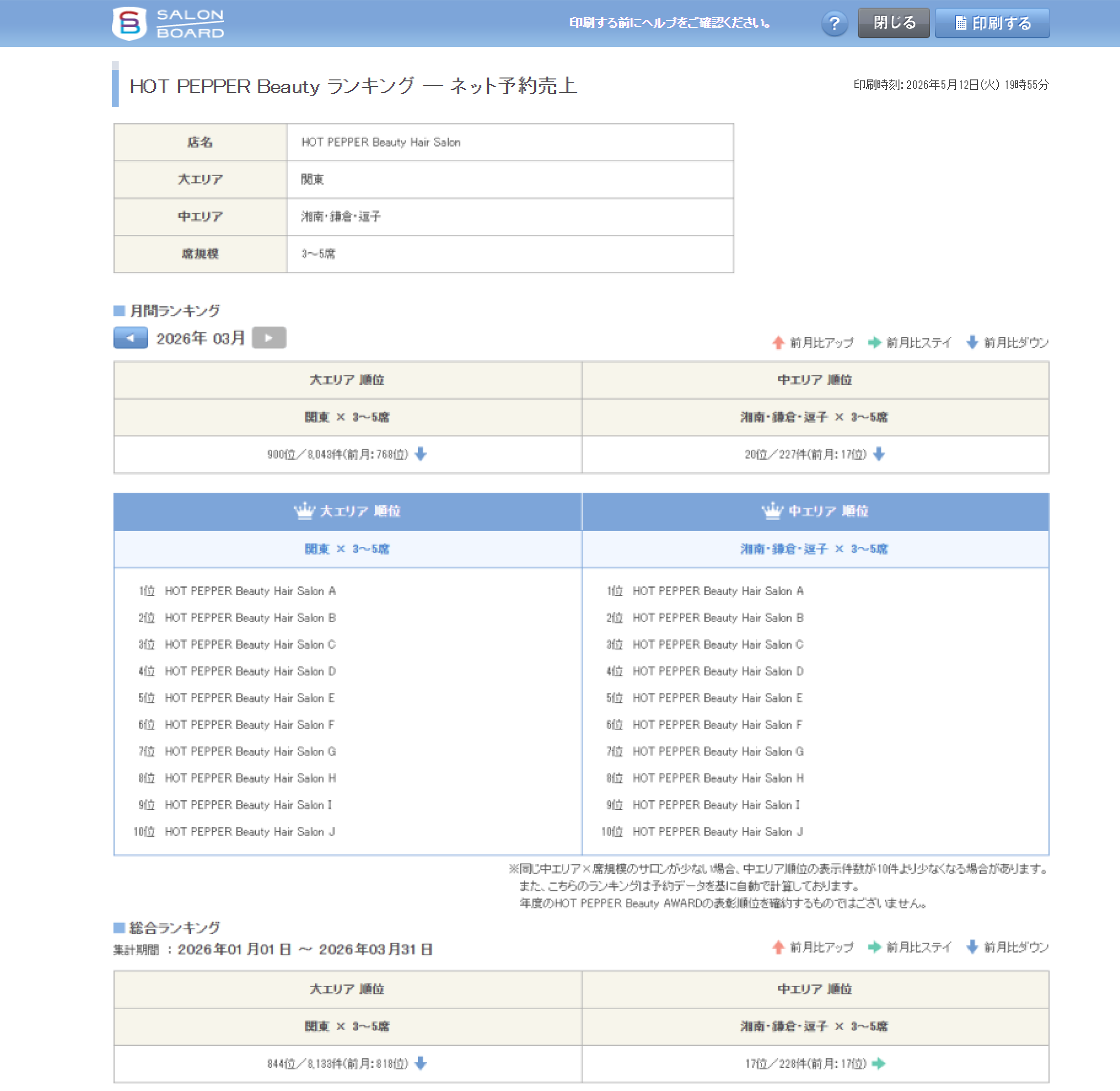Image resolution: width=1120 pixels, height=1091 pixels.
Task: Click the blue down arrow in monthly legend
Action: [972, 343]
